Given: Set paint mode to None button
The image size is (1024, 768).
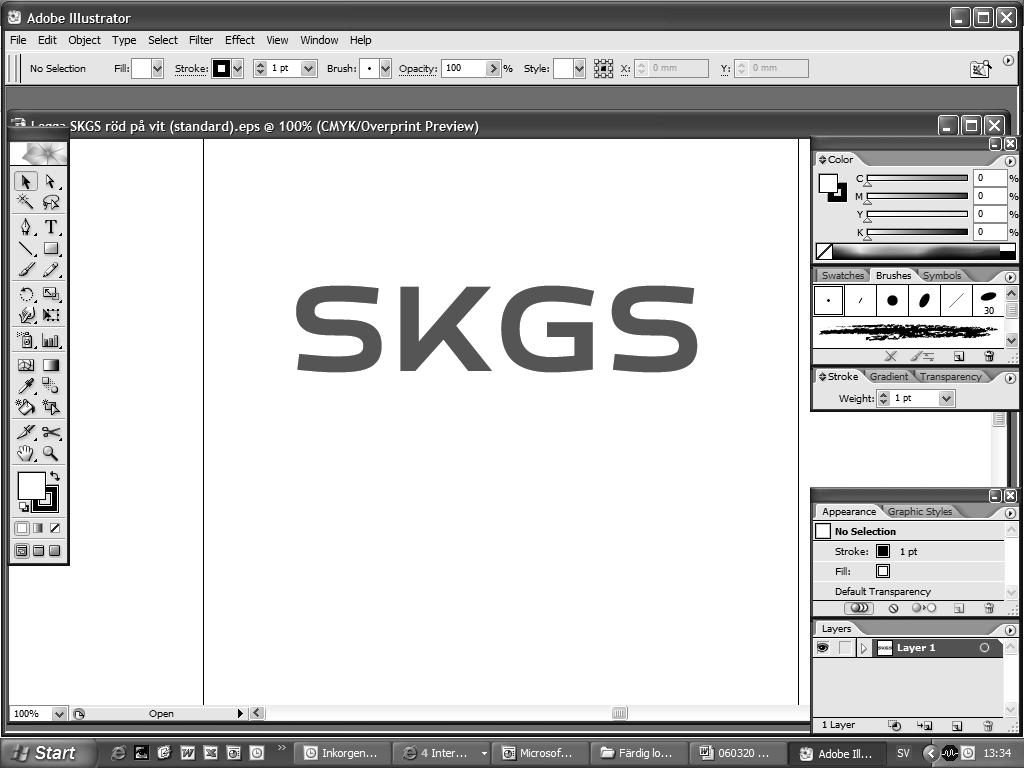Looking at the screenshot, I should [x=55, y=528].
